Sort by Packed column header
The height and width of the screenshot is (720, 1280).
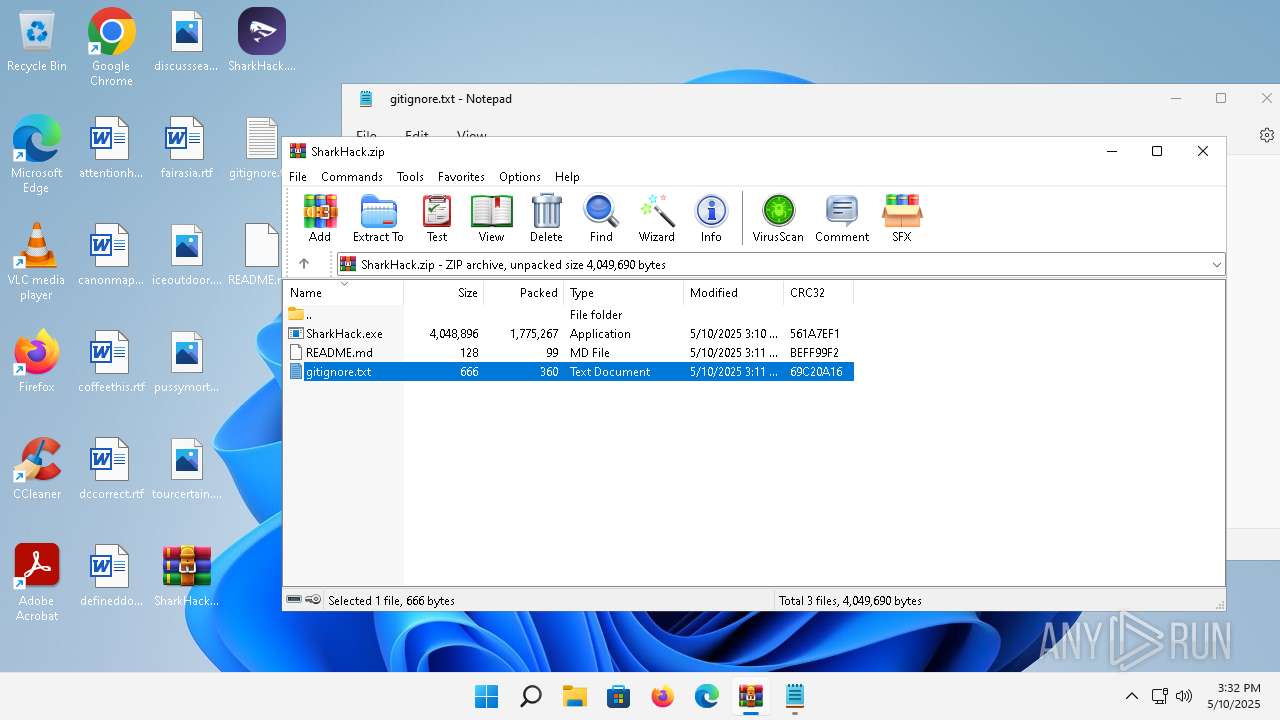[x=524, y=293]
